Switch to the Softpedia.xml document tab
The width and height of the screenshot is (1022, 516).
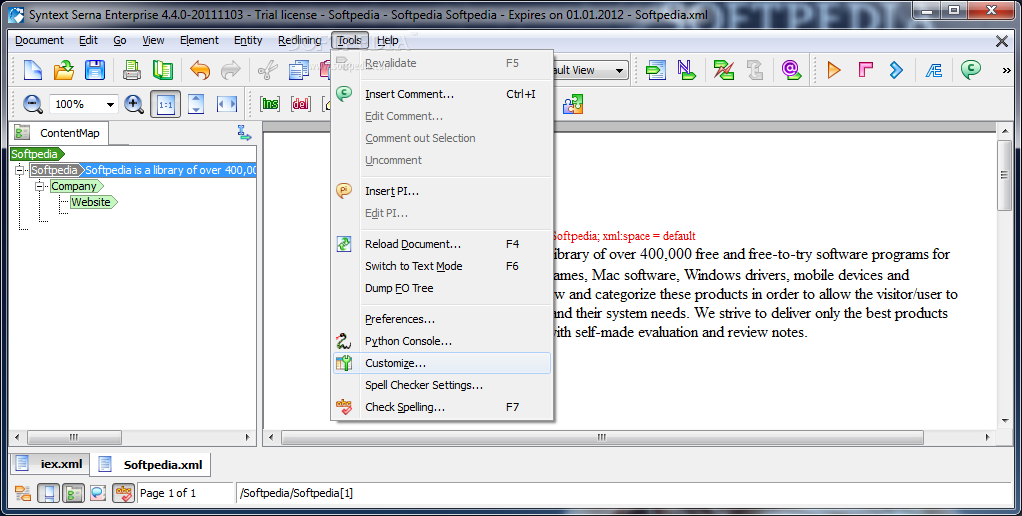(x=151, y=465)
